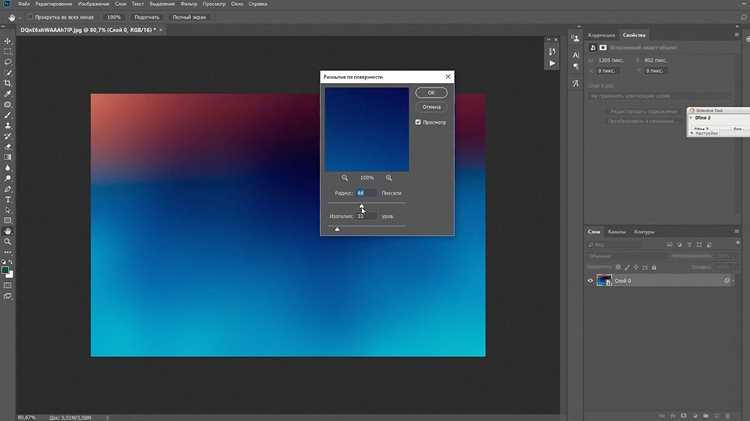Select the Brush tool
This screenshot has width=750, height=421.
(8, 115)
